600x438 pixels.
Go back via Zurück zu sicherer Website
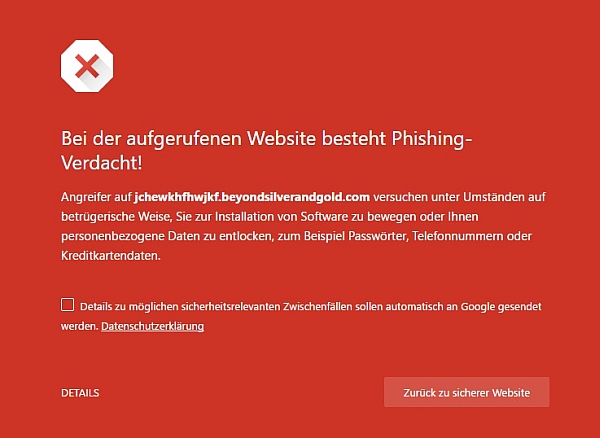(x=466, y=392)
